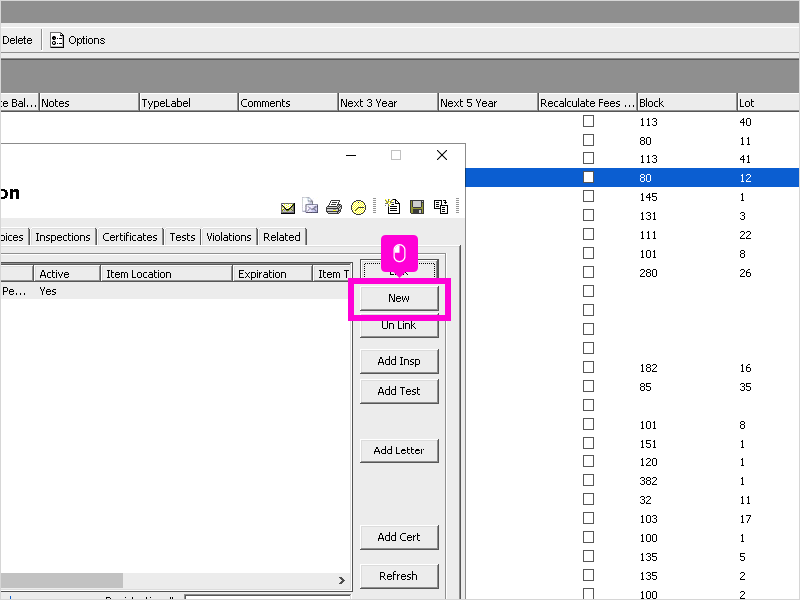Image resolution: width=800 pixels, height=600 pixels.
Task: Select Block cell '120'
Action: [x=648, y=462]
